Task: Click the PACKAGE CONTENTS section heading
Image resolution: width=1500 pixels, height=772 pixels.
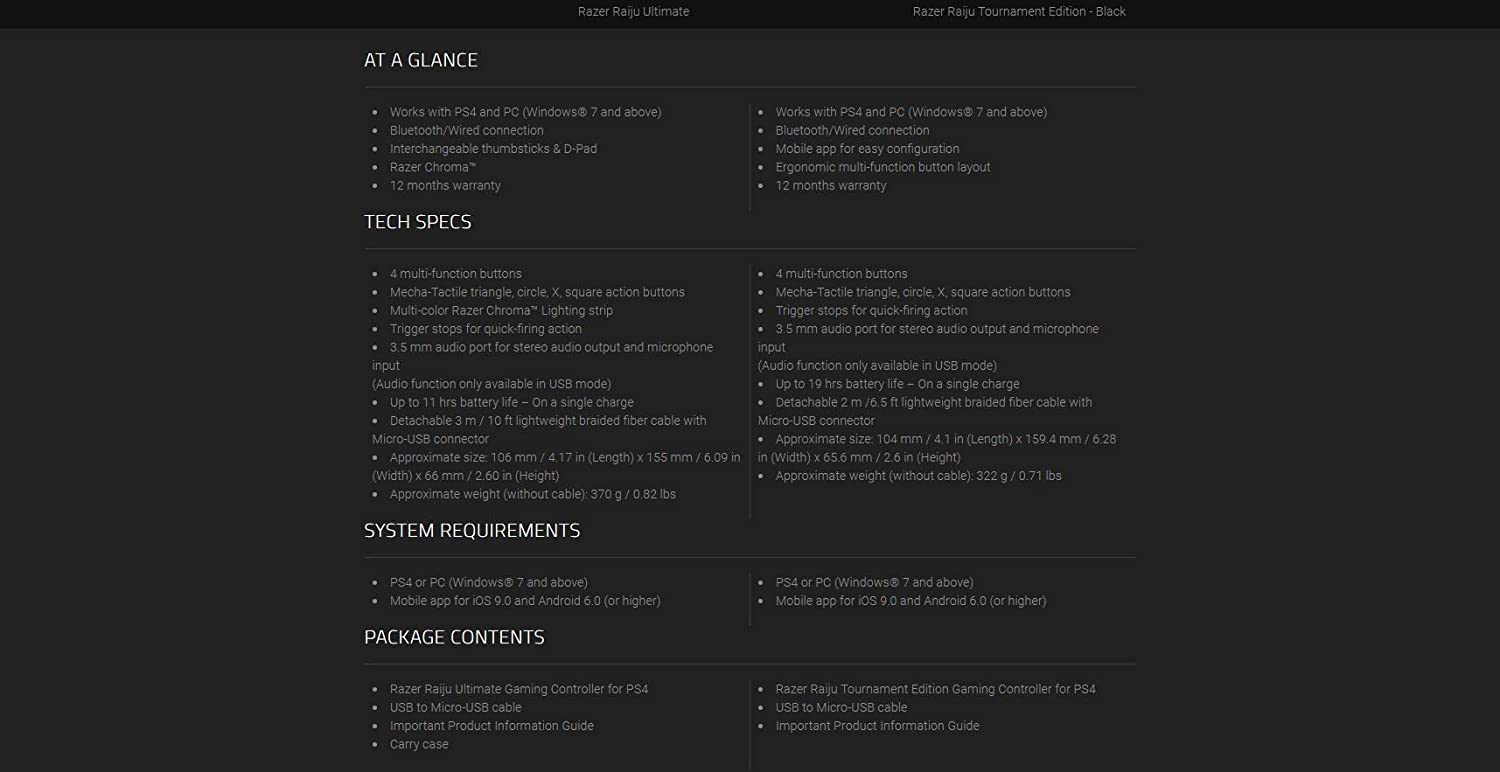Action: click(x=454, y=638)
